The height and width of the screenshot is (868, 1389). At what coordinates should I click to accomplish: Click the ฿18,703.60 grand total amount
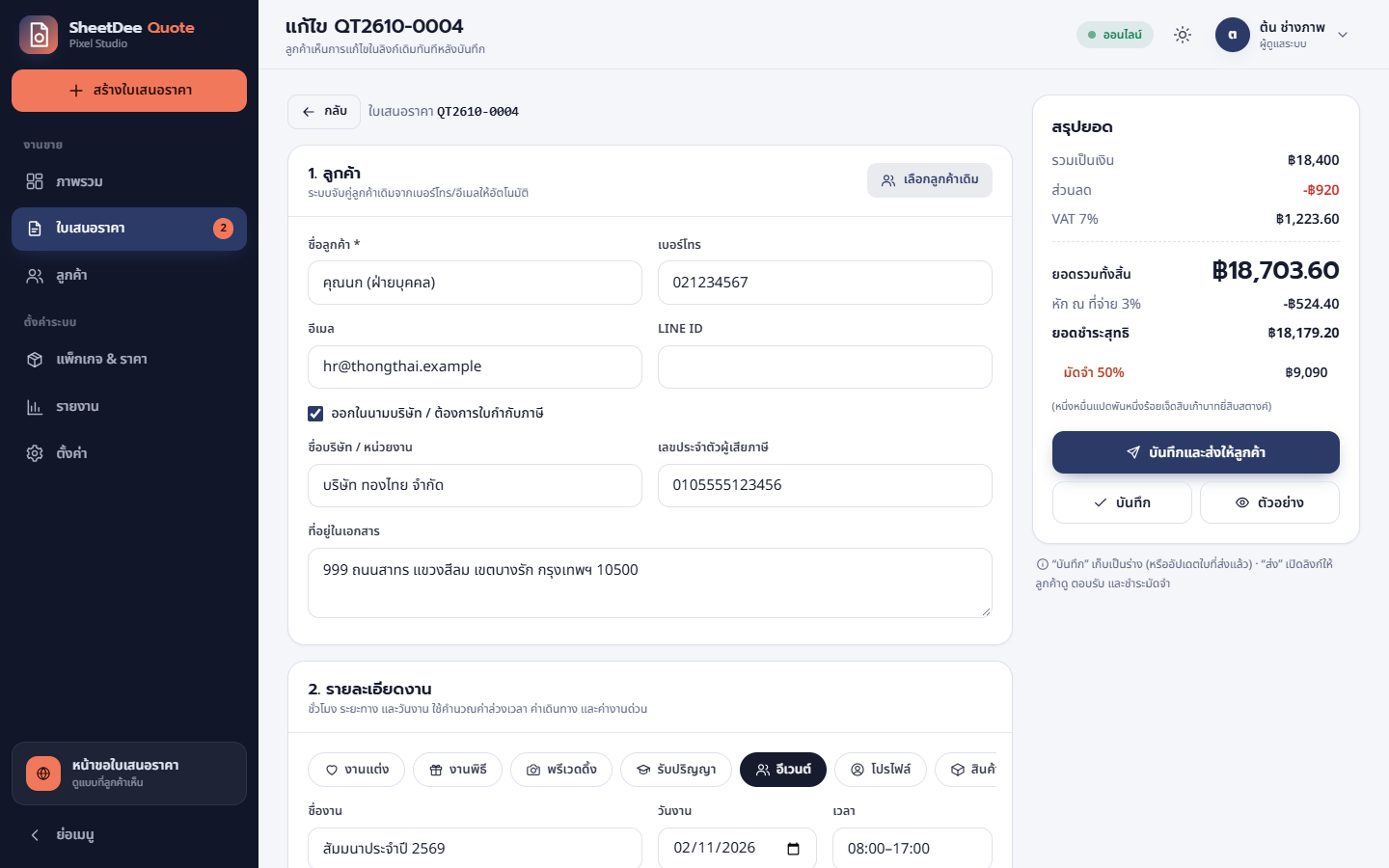click(x=1275, y=271)
